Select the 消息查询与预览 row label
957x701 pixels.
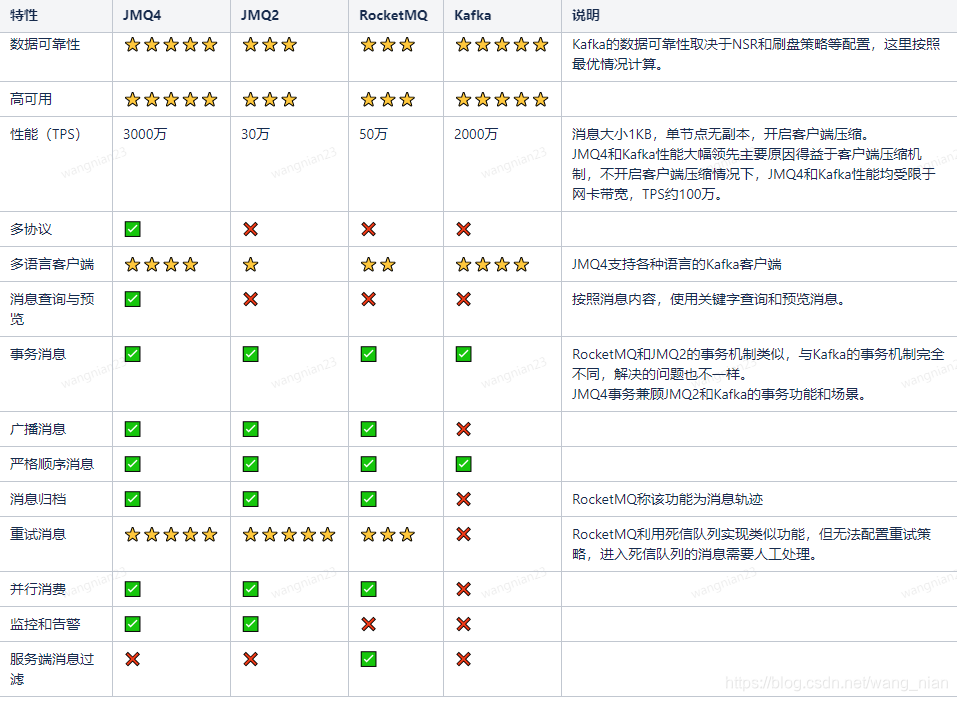tap(52, 309)
